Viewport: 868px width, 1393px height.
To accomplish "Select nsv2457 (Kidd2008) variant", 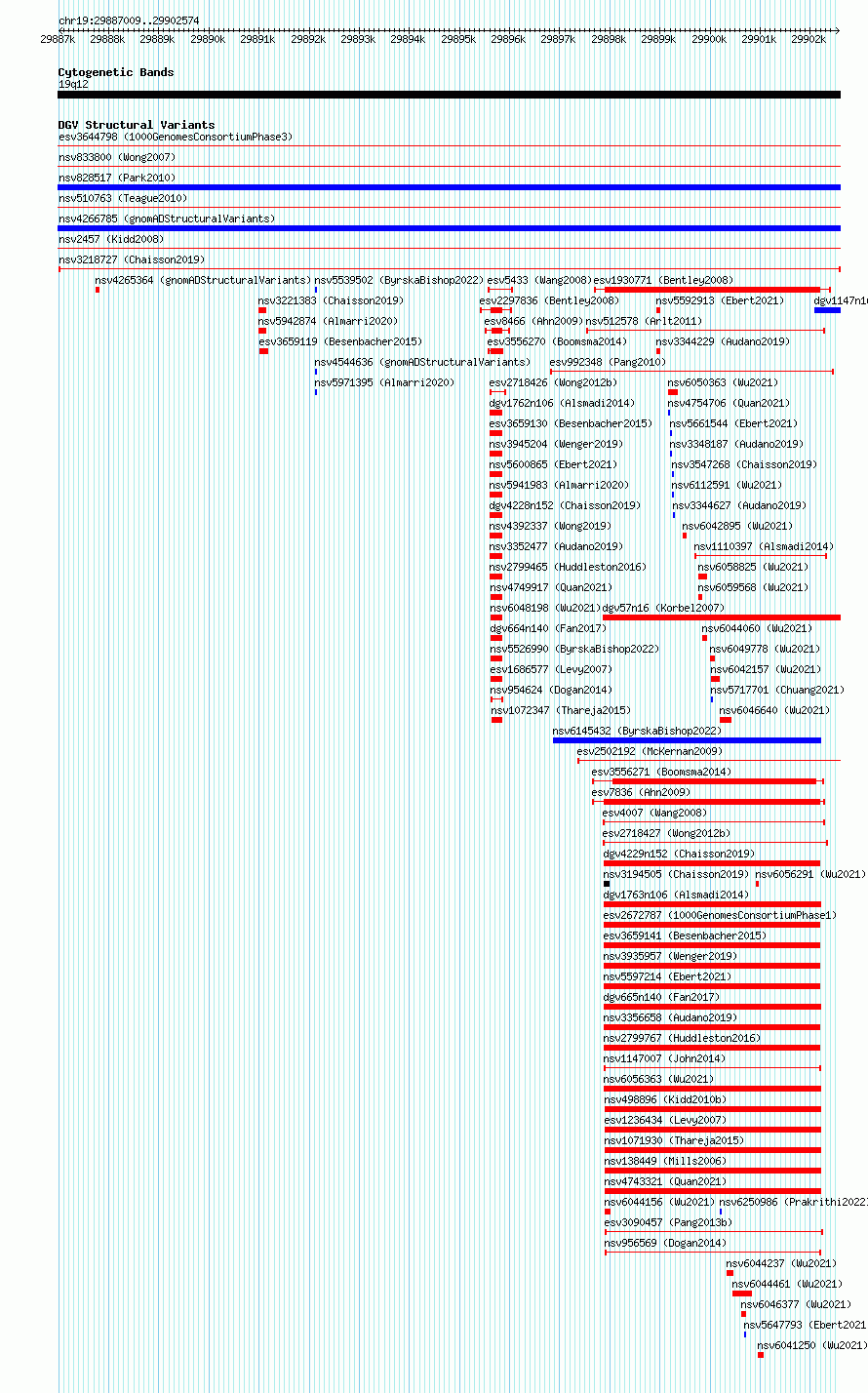I will coord(111,239).
